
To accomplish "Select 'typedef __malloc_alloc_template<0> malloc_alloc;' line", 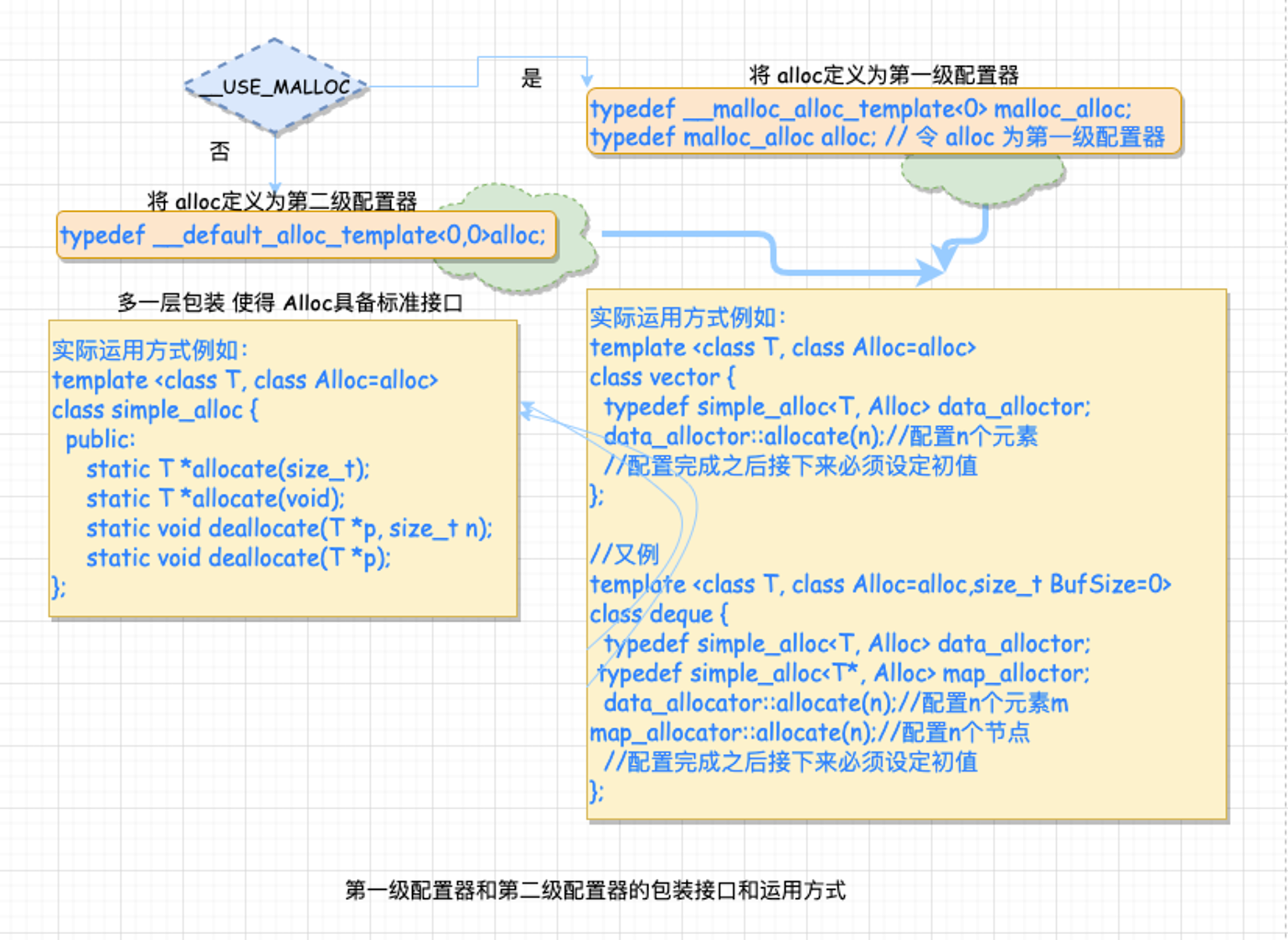I will [860, 109].
